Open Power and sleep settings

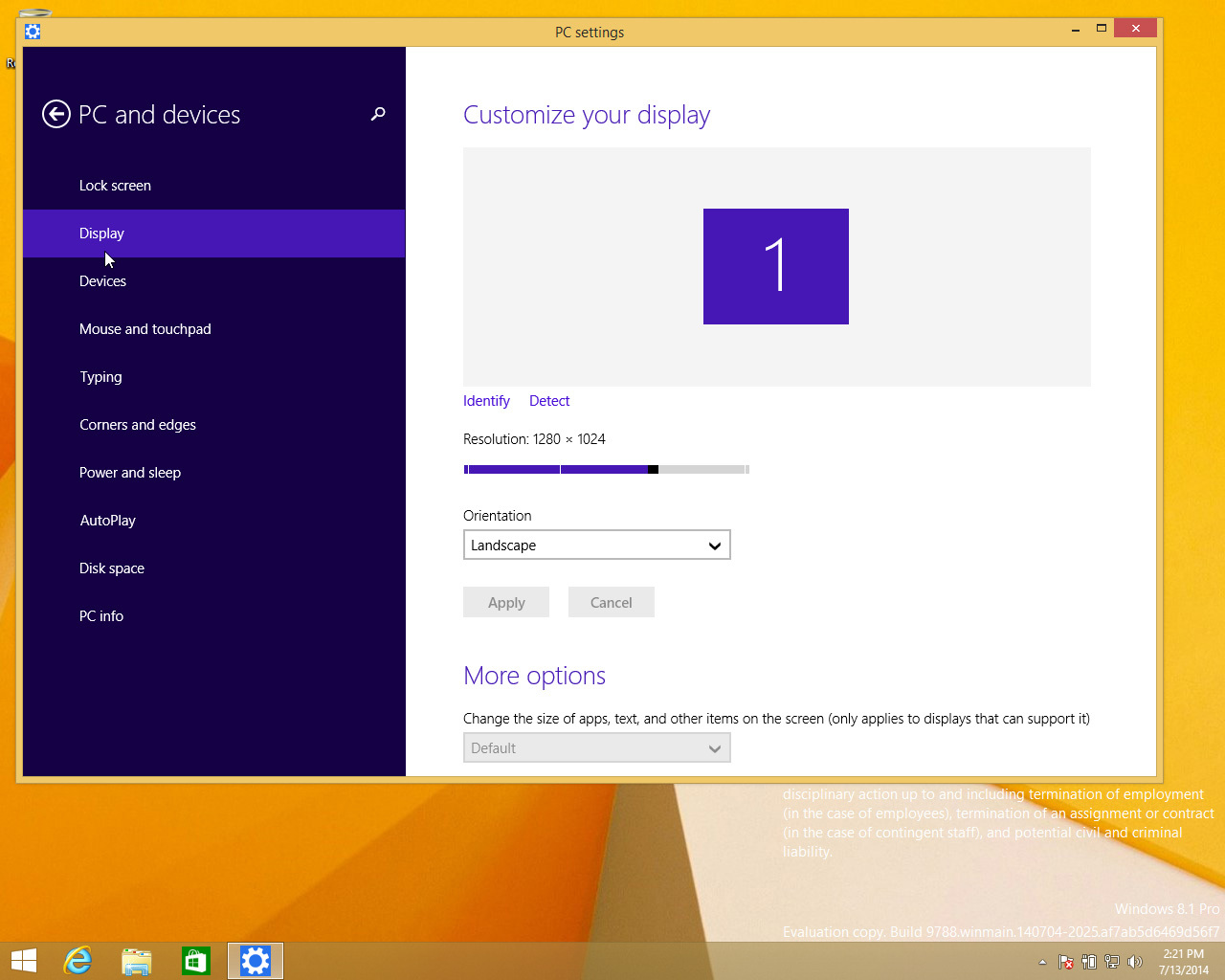point(130,472)
